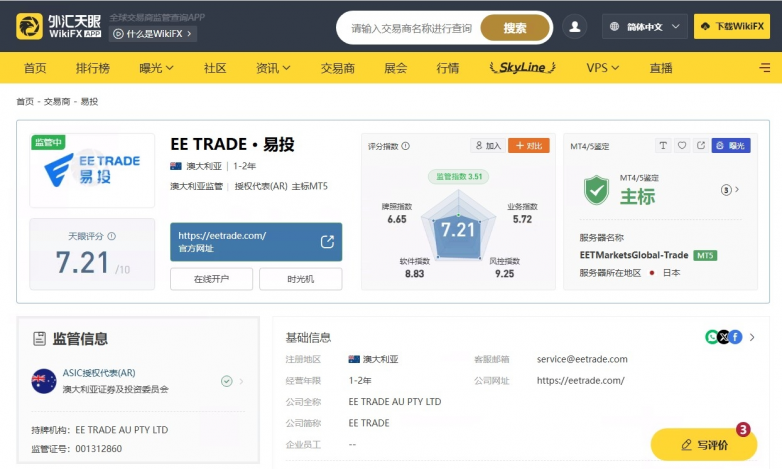Click the green check beside ASIC license

point(227,381)
